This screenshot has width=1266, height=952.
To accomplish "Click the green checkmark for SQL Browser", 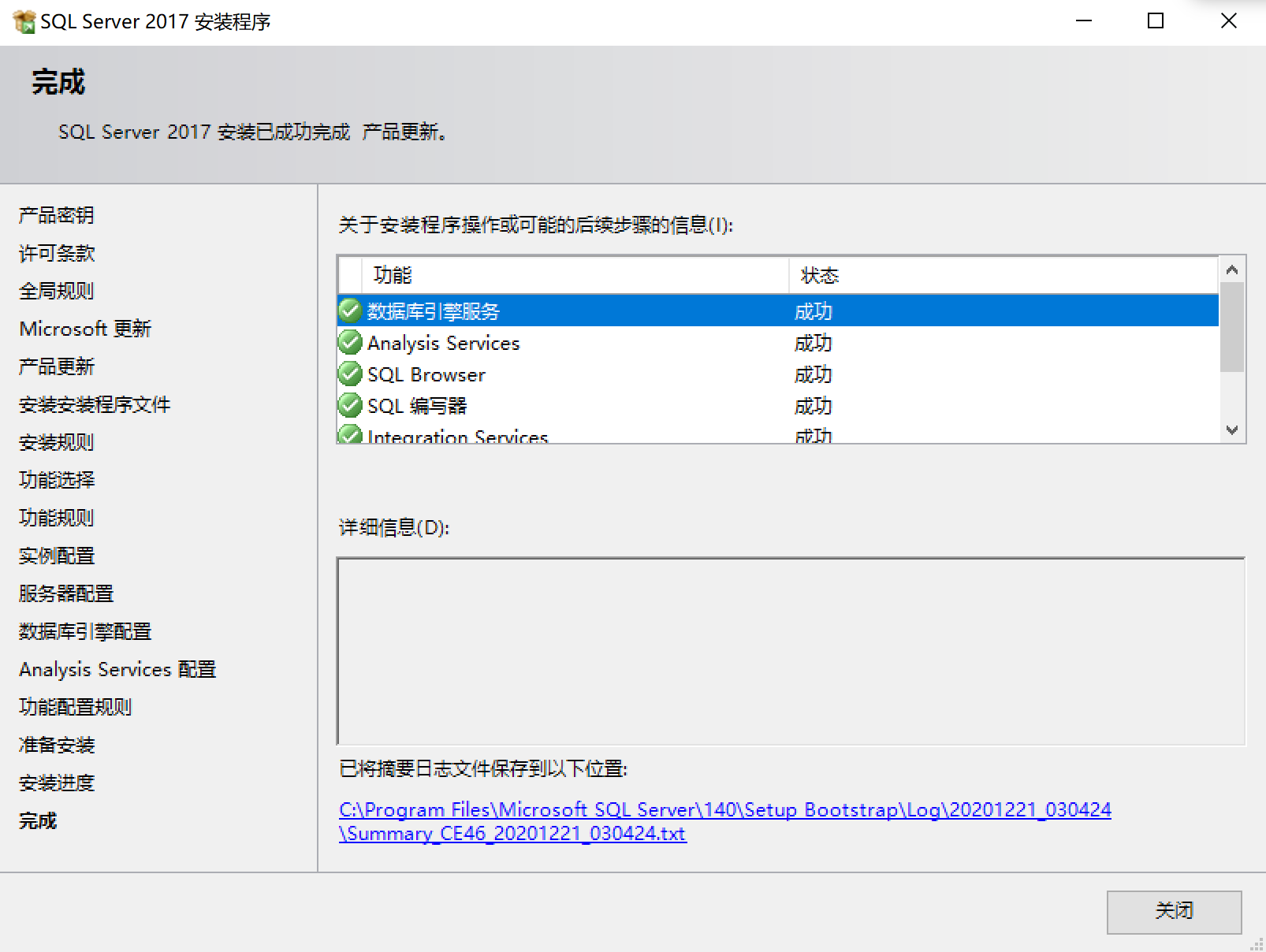I will coord(349,374).
